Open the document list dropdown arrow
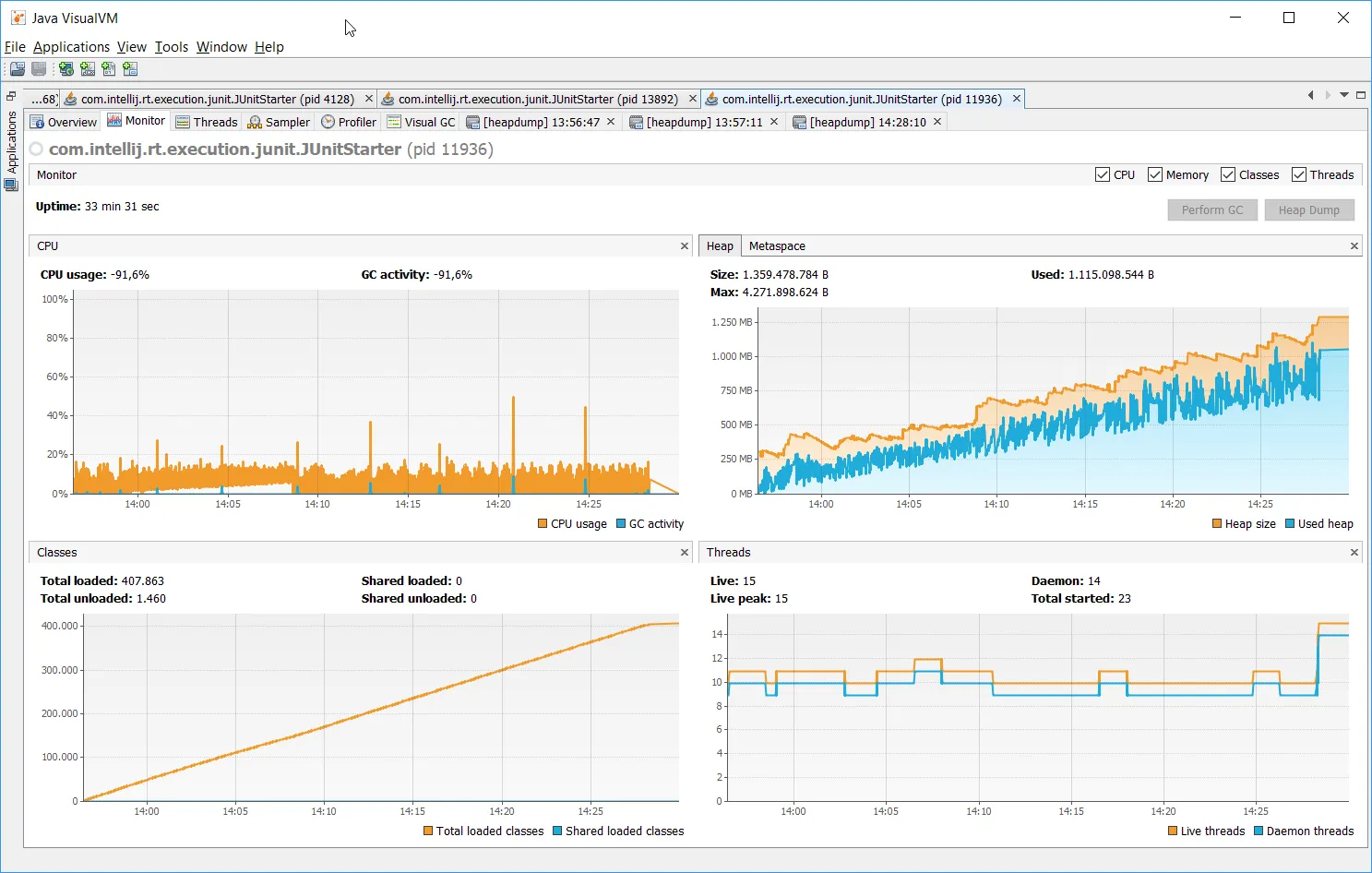Viewport: 1372px width, 873px height. 1344,95
